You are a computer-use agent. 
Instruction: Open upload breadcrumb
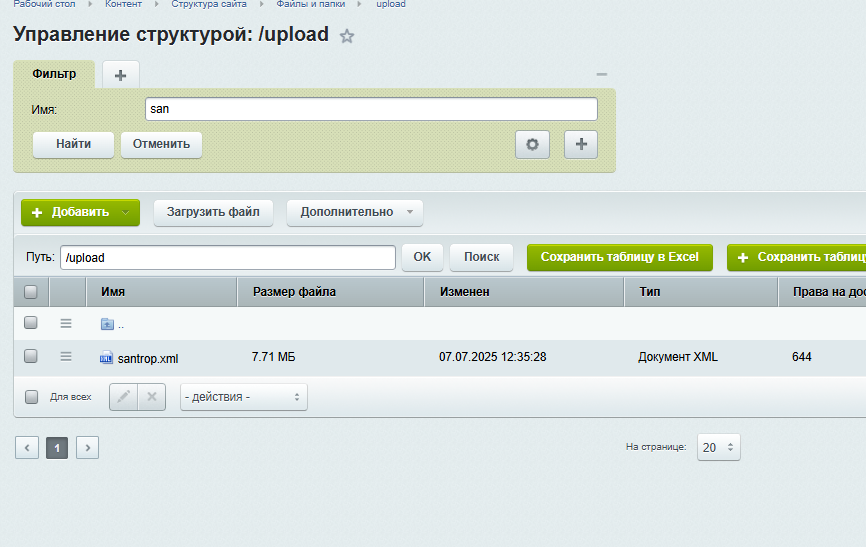coord(391,4)
